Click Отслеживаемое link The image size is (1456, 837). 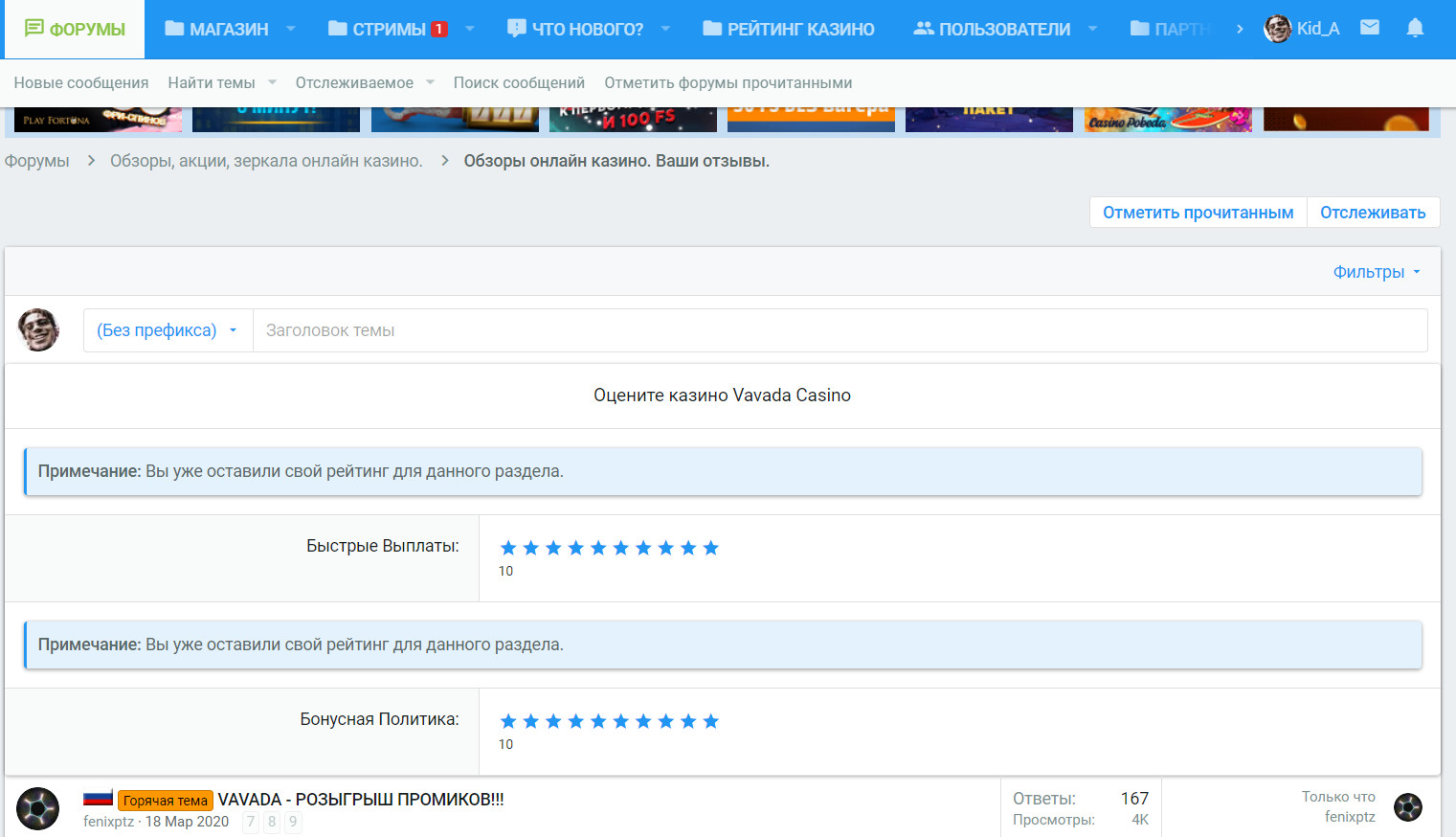354,83
